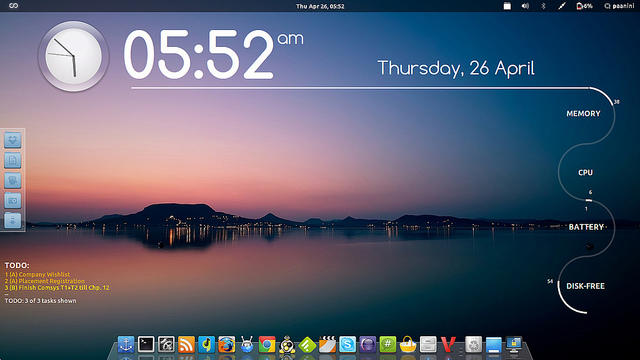Open Skype from the dock
Screen dimensions: 640x360
point(347,344)
